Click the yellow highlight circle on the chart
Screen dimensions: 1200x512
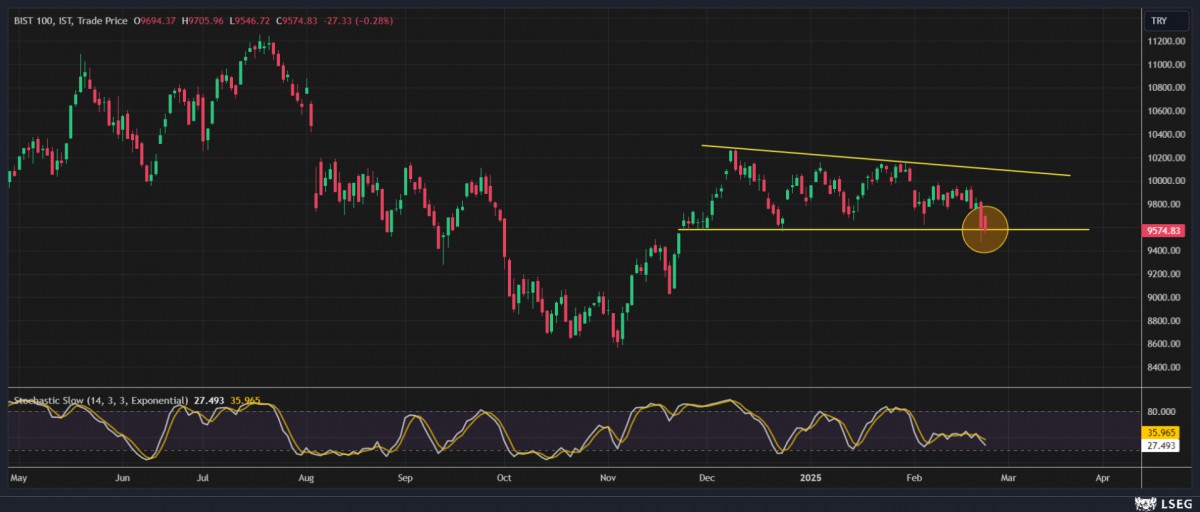pos(984,229)
